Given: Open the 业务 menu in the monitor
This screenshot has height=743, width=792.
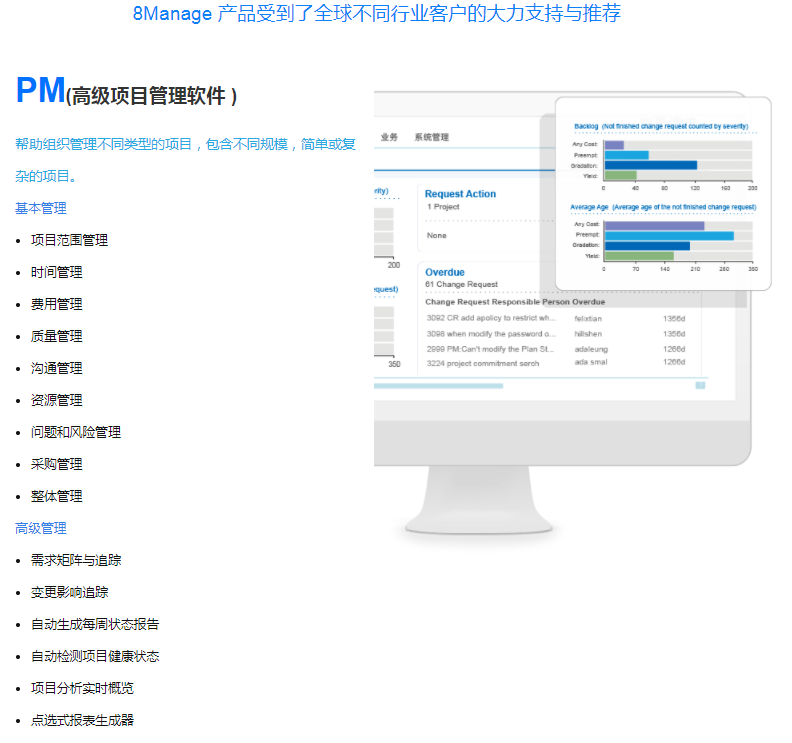Looking at the screenshot, I should [389, 137].
